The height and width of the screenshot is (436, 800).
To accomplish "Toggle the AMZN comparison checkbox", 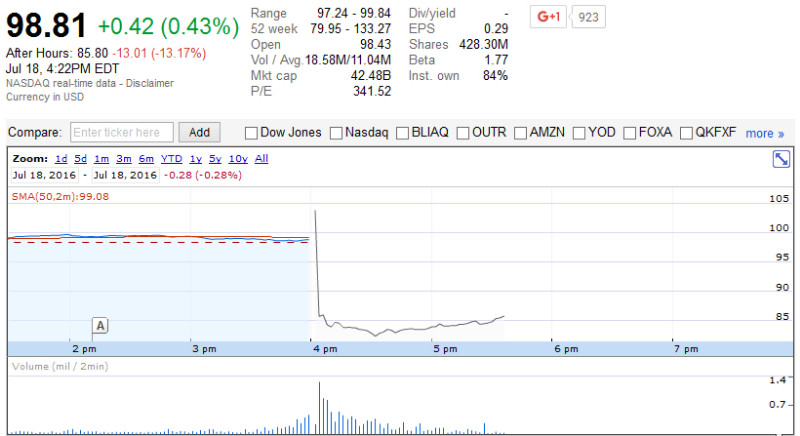I will 520,133.
